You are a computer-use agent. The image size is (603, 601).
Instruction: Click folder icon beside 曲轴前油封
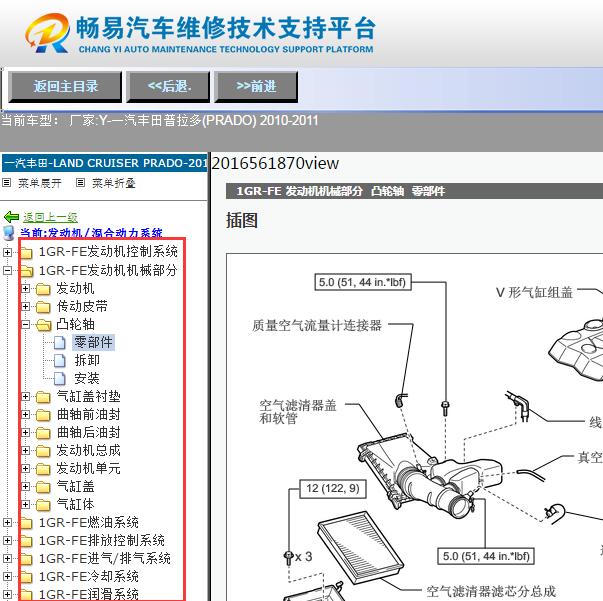(x=43, y=415)
